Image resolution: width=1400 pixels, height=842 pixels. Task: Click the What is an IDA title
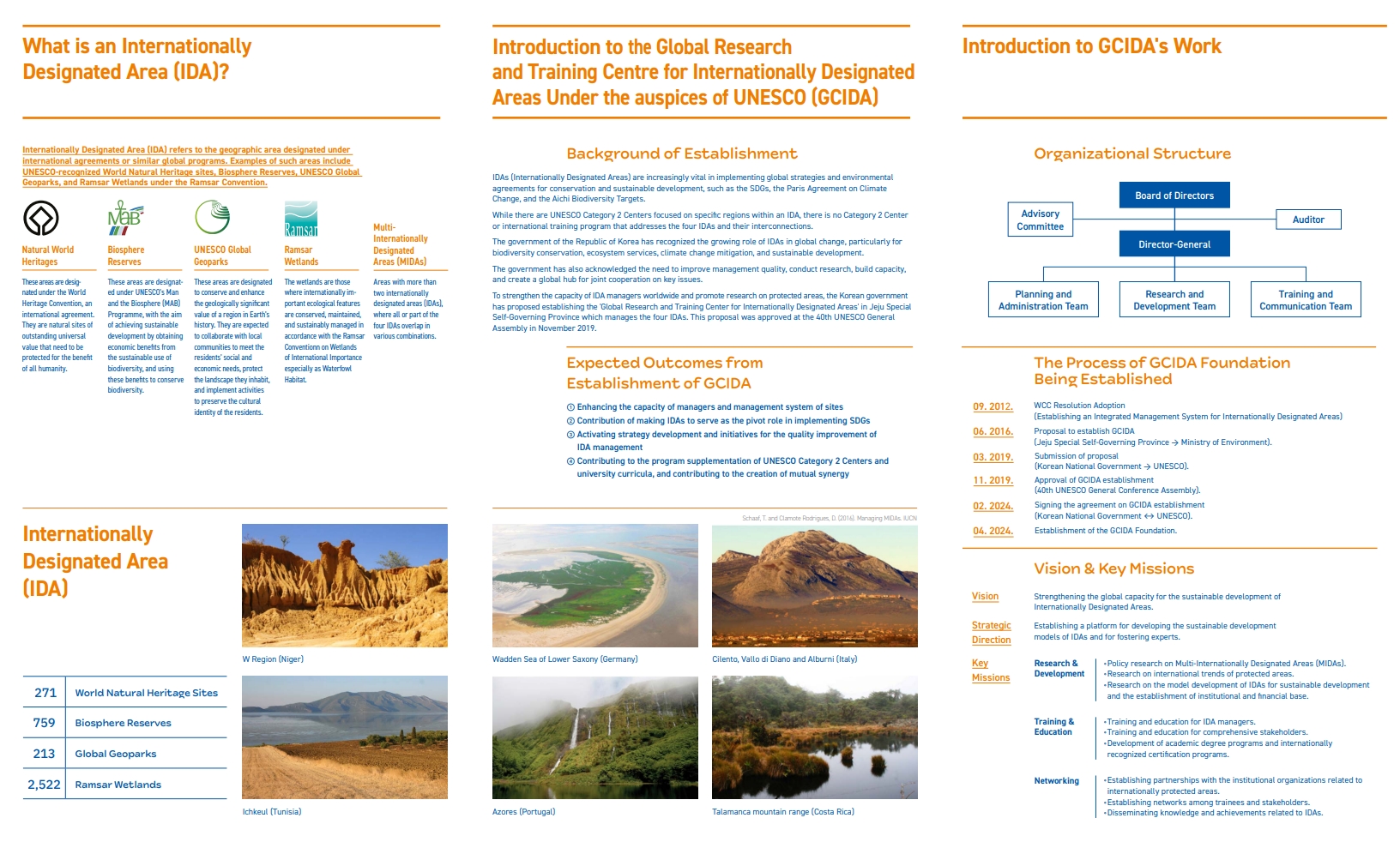(137, 59)
